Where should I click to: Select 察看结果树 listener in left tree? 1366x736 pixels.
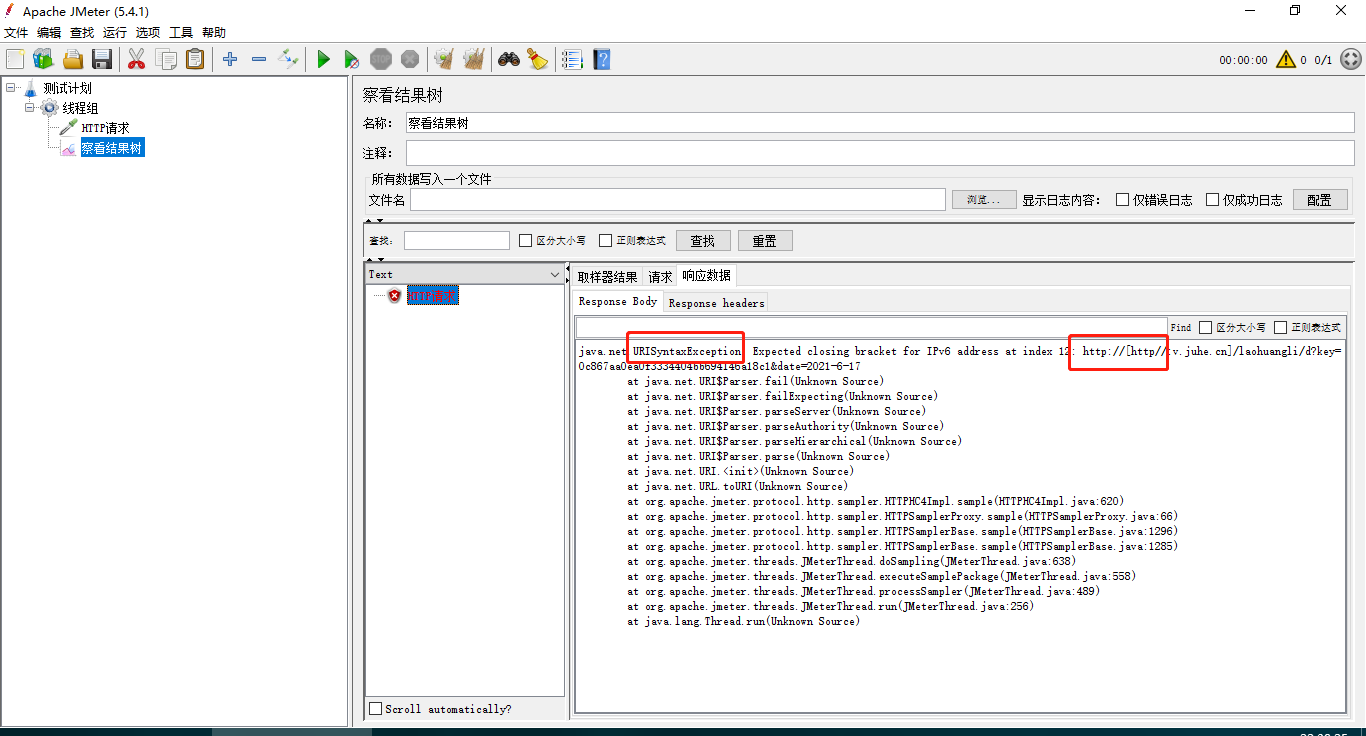click(112, 148)
